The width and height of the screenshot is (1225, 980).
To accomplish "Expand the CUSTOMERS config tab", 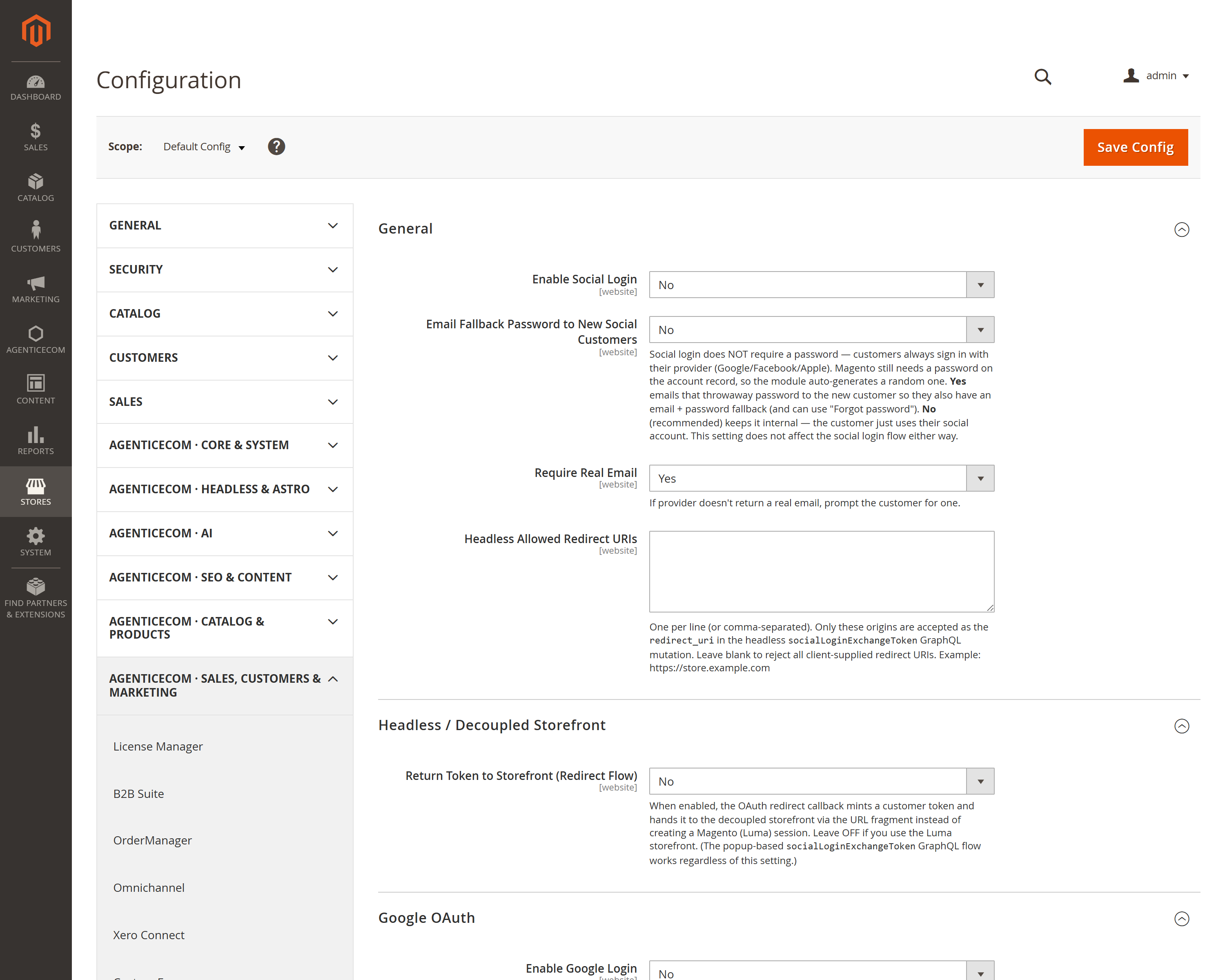I will pos(225,358).
